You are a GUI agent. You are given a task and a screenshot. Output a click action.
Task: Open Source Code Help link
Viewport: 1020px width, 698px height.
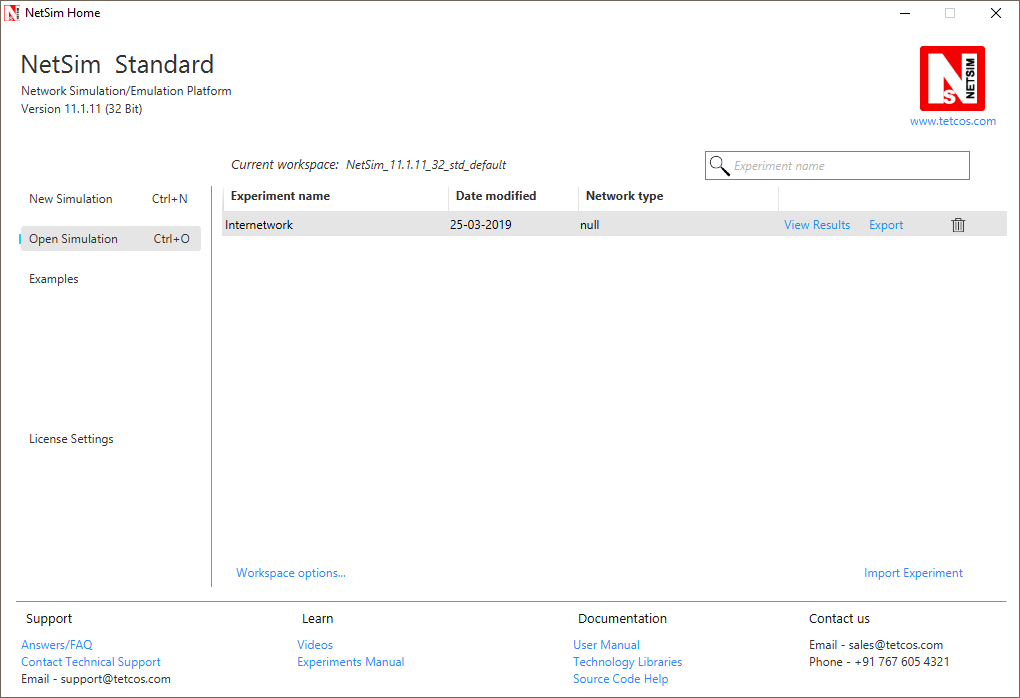pyautogui.click(x=620, y=678)
